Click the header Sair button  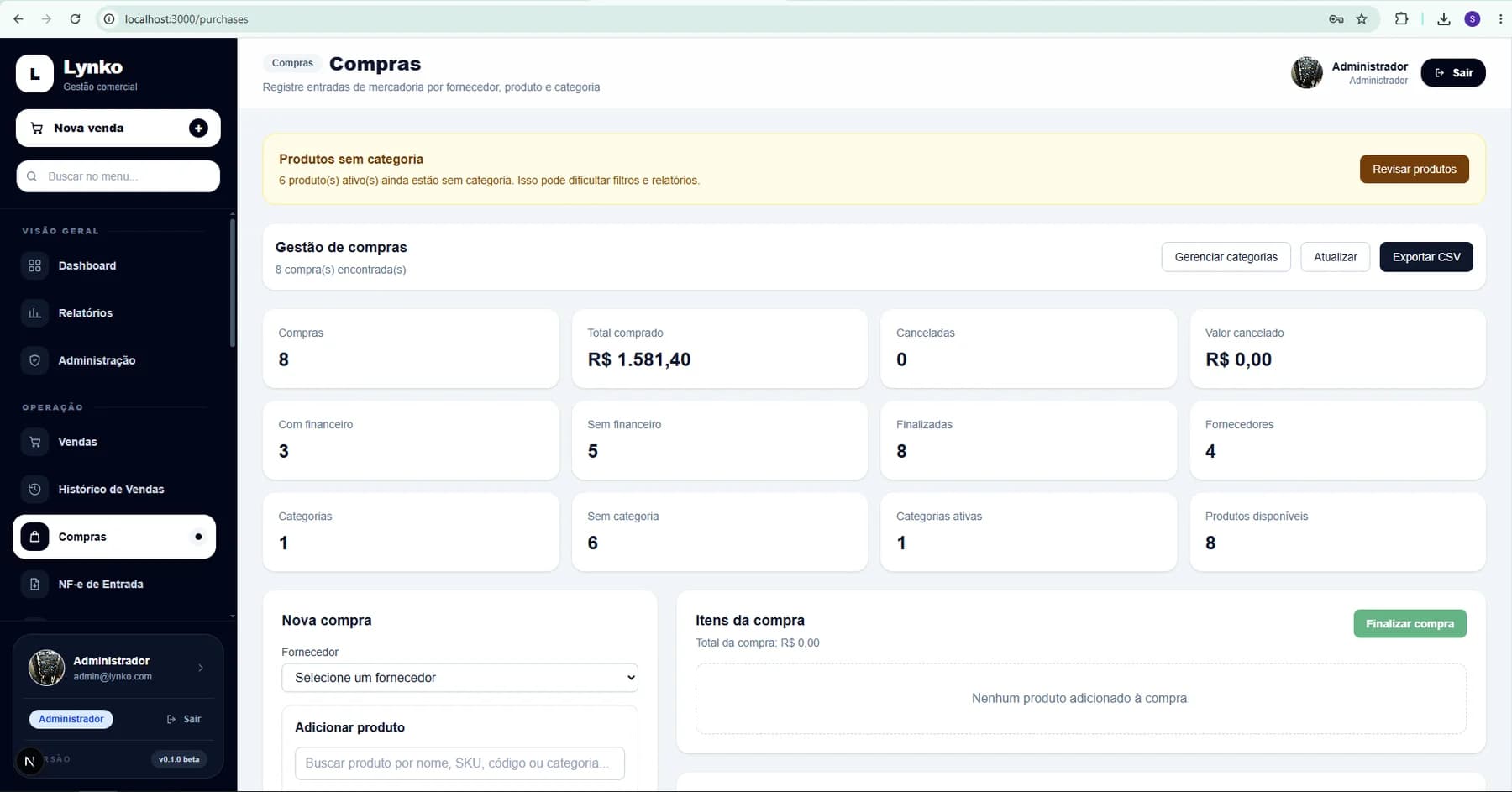pos(1453,72)
